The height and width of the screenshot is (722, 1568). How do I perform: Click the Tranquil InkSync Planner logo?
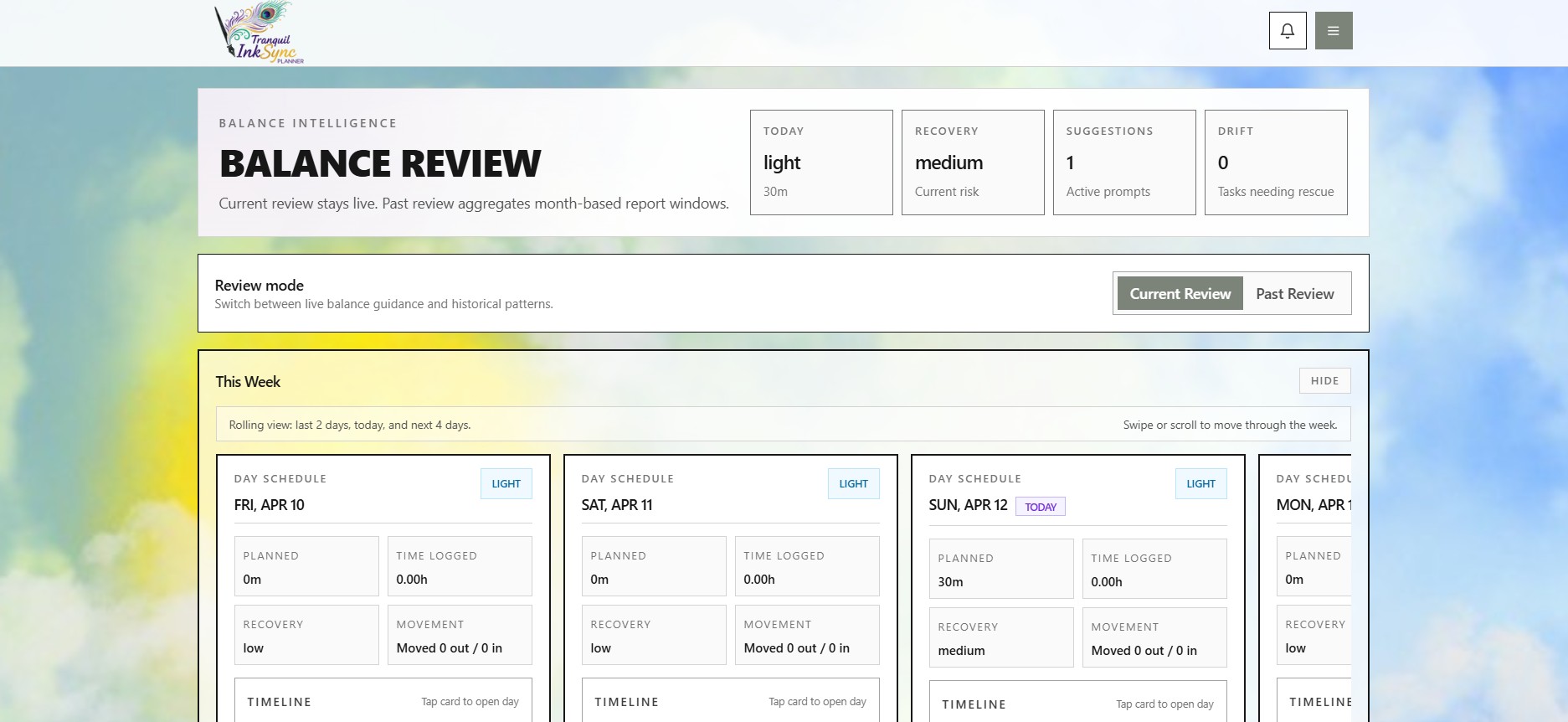[259, 33]
